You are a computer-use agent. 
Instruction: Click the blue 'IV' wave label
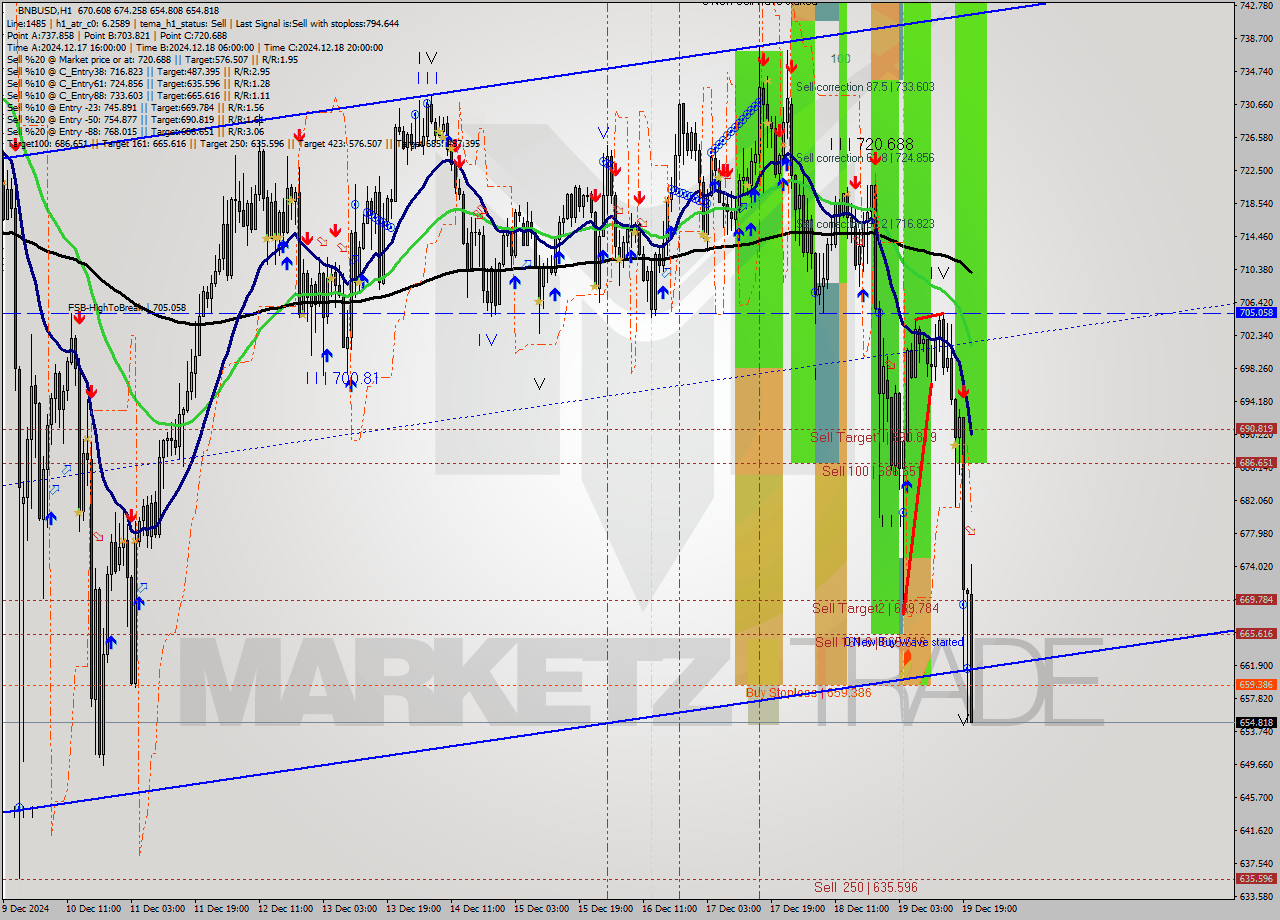[x=487, y=340]
